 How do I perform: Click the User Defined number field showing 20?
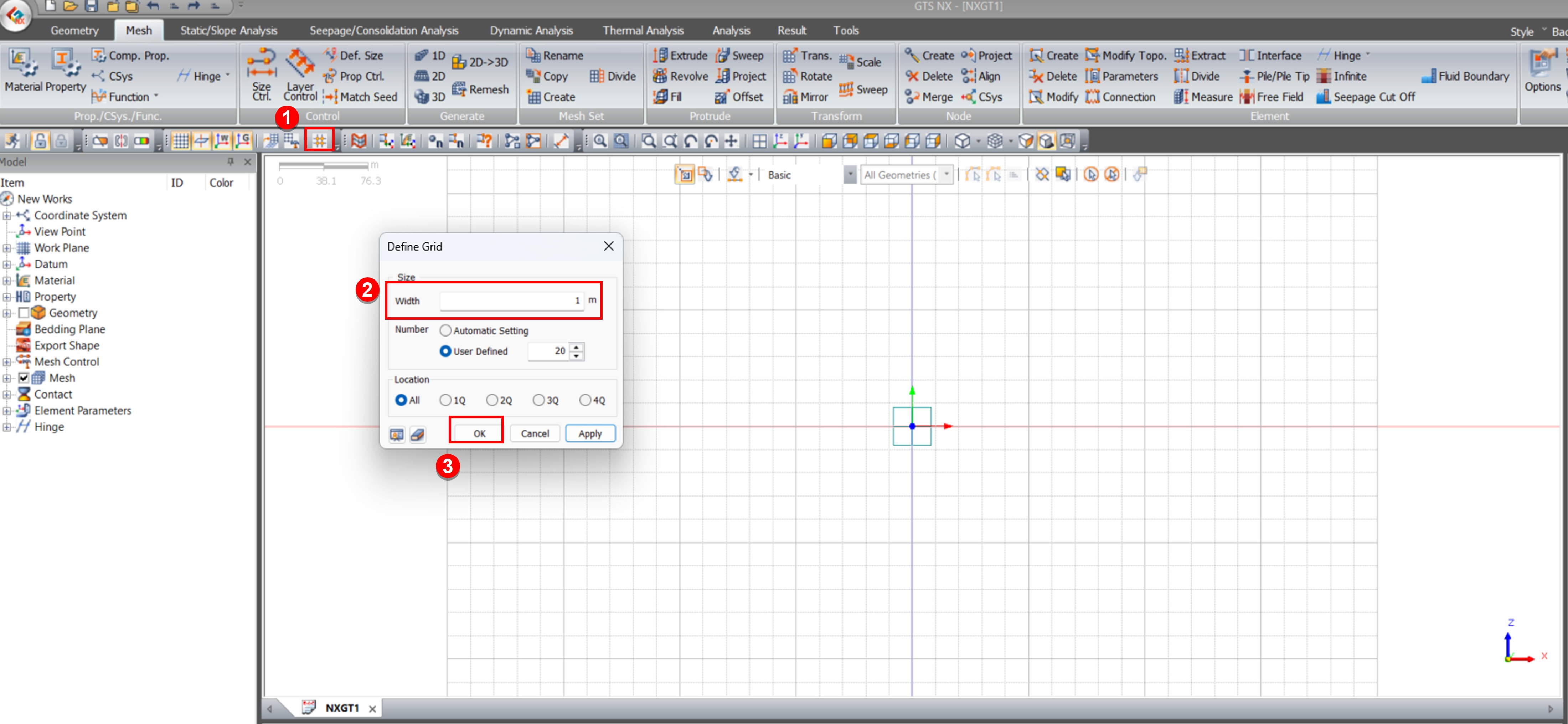[x=548, y=351]
